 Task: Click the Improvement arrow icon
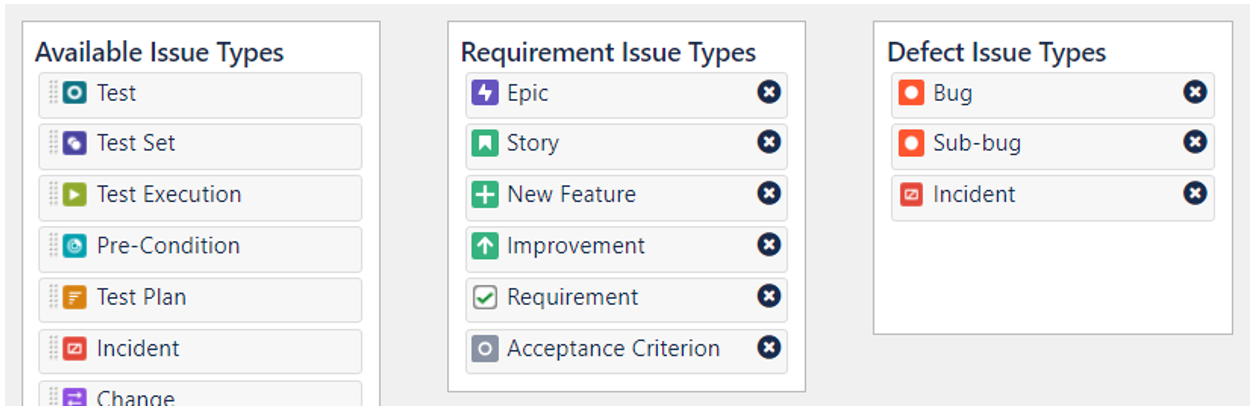click(484, 246)
